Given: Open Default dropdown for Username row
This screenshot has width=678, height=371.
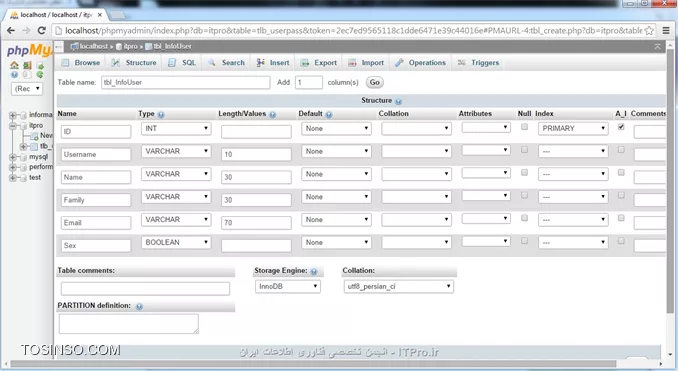Looking at the screenshot, I should 336,151.
